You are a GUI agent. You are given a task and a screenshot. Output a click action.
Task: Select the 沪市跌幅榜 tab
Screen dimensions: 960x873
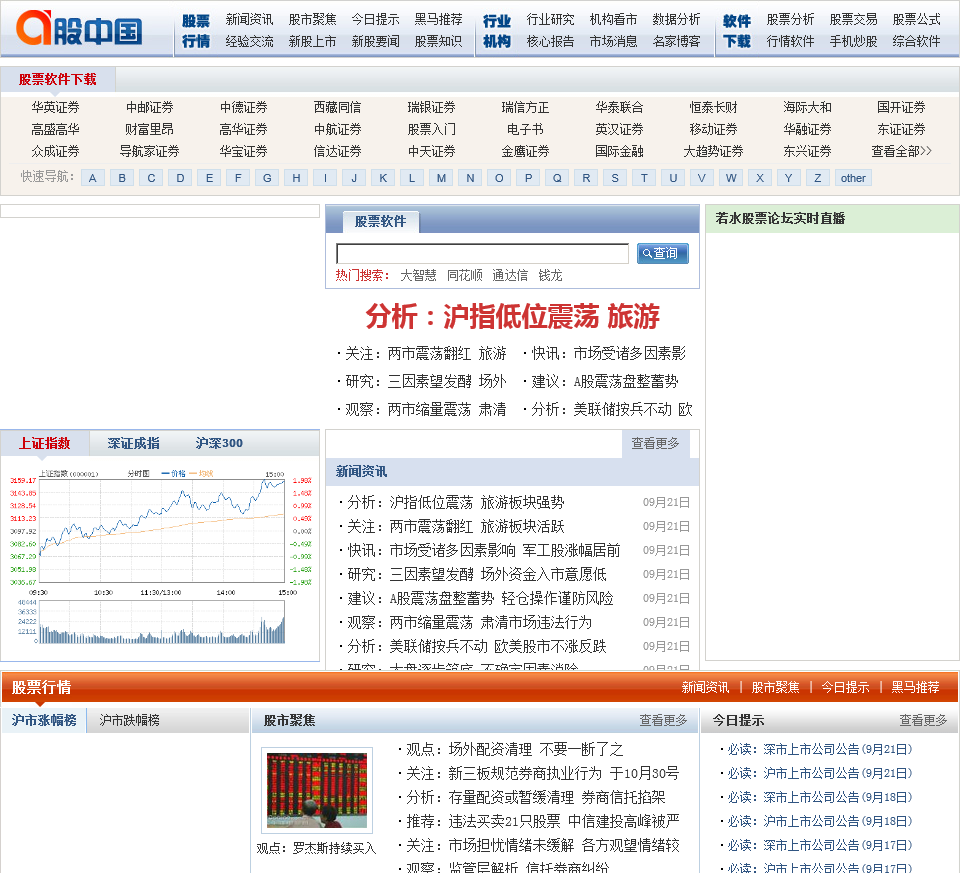[x=129, y=721]
